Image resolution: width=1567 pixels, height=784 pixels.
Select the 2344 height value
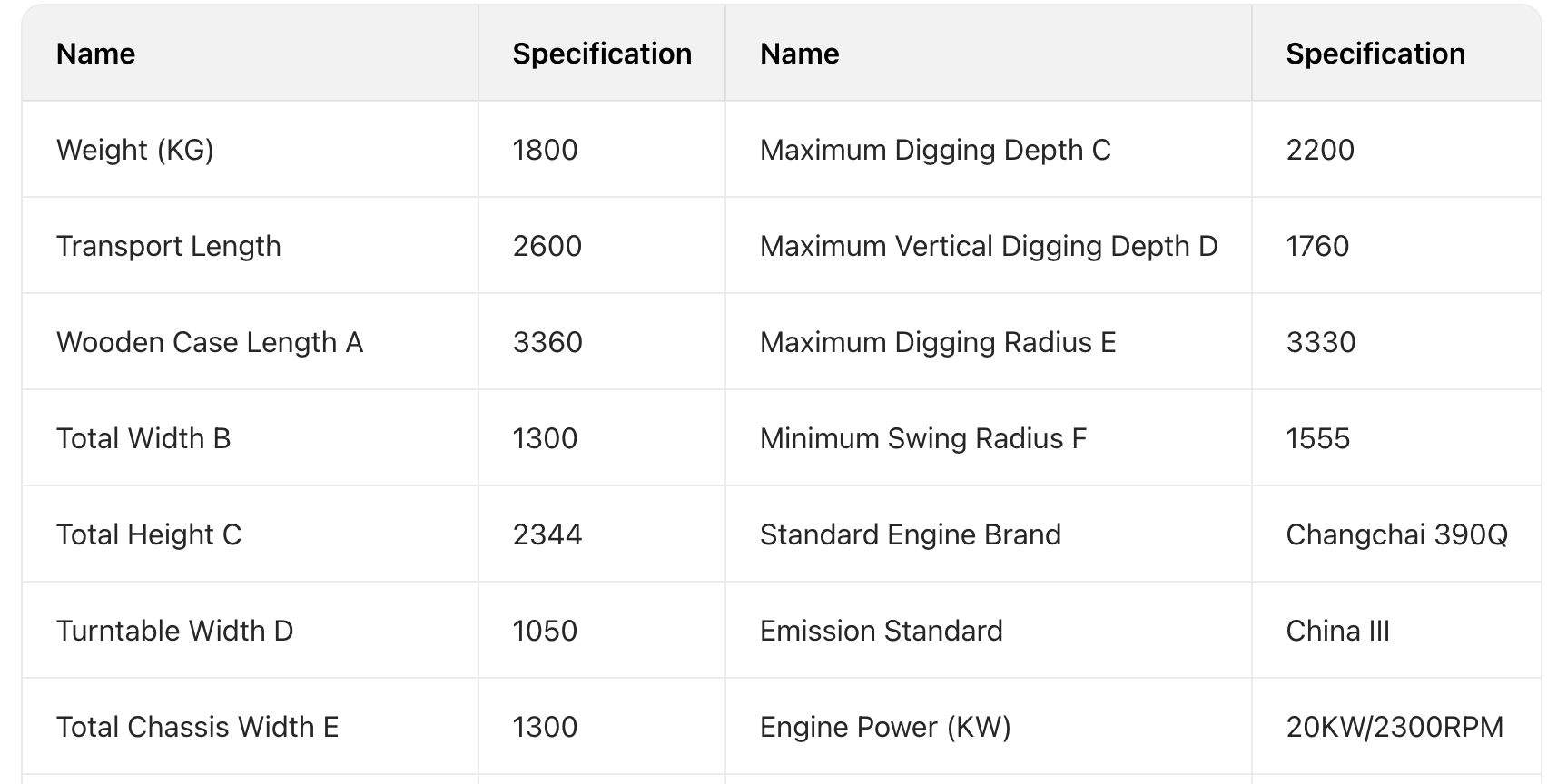click(547, 534)
